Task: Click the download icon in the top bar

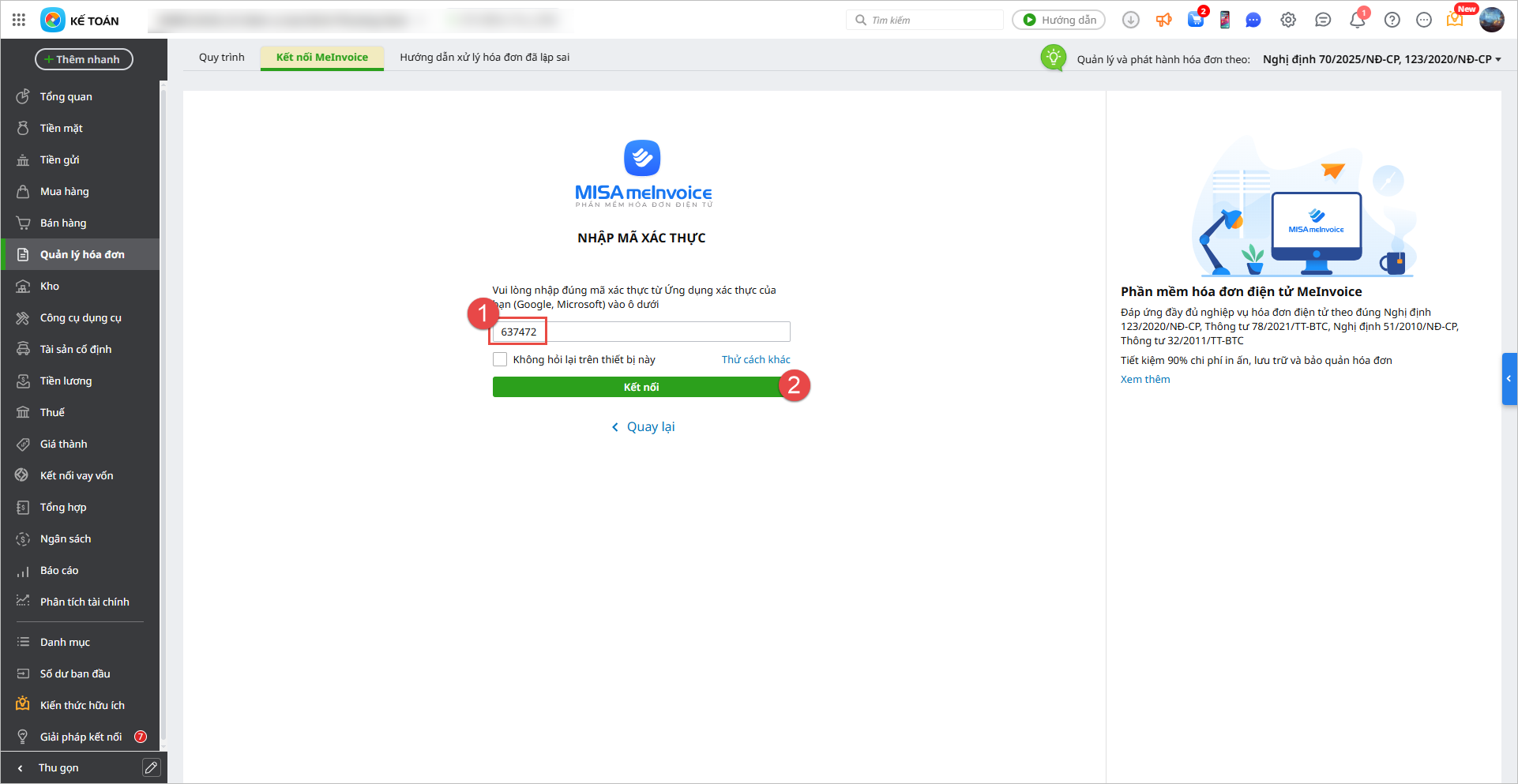Action: tap(1131, 20)
